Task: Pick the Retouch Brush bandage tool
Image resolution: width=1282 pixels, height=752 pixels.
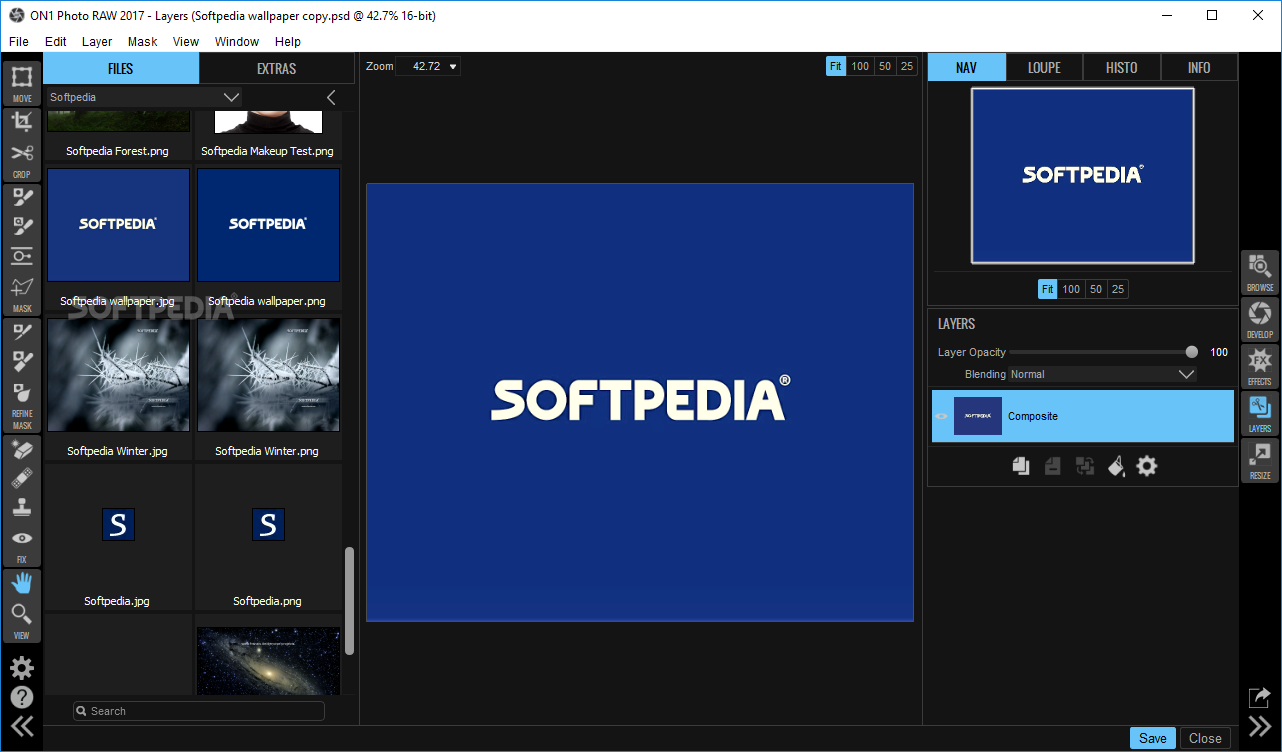Action: pyautogui.click(x=22, y=477)
